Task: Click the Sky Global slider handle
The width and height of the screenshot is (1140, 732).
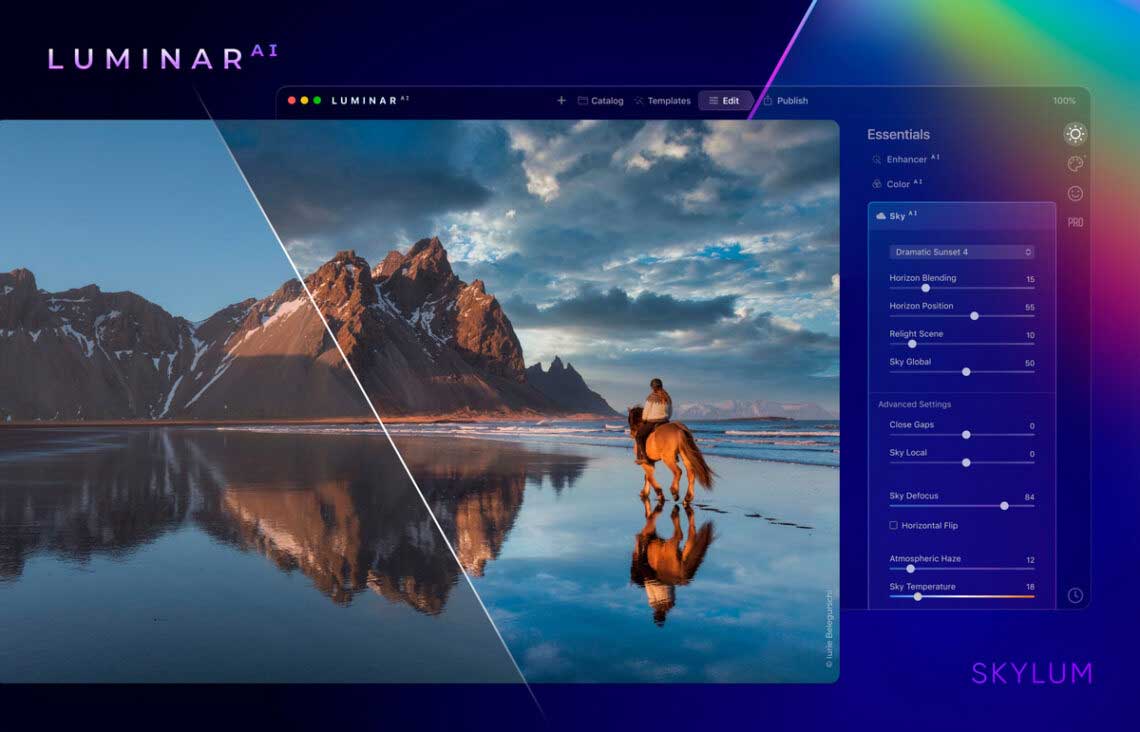Action: [966, 371]
